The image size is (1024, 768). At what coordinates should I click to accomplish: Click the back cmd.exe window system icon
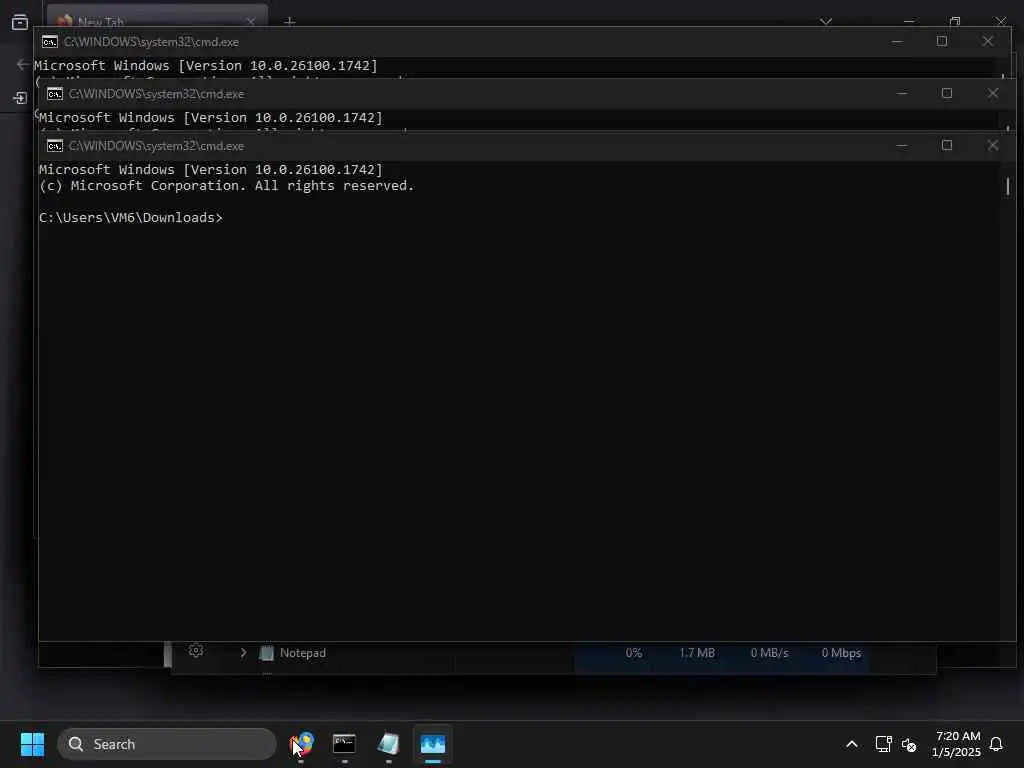(50, 42)
